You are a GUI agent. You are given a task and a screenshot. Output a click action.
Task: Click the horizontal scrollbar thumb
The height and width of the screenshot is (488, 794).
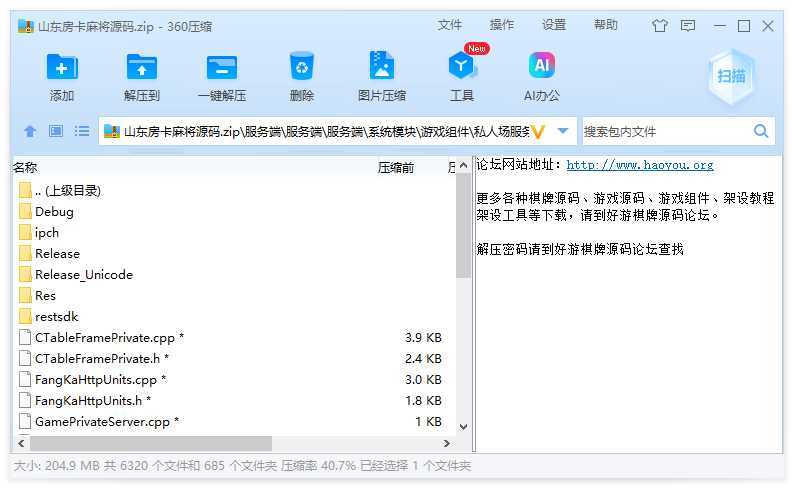150,443
